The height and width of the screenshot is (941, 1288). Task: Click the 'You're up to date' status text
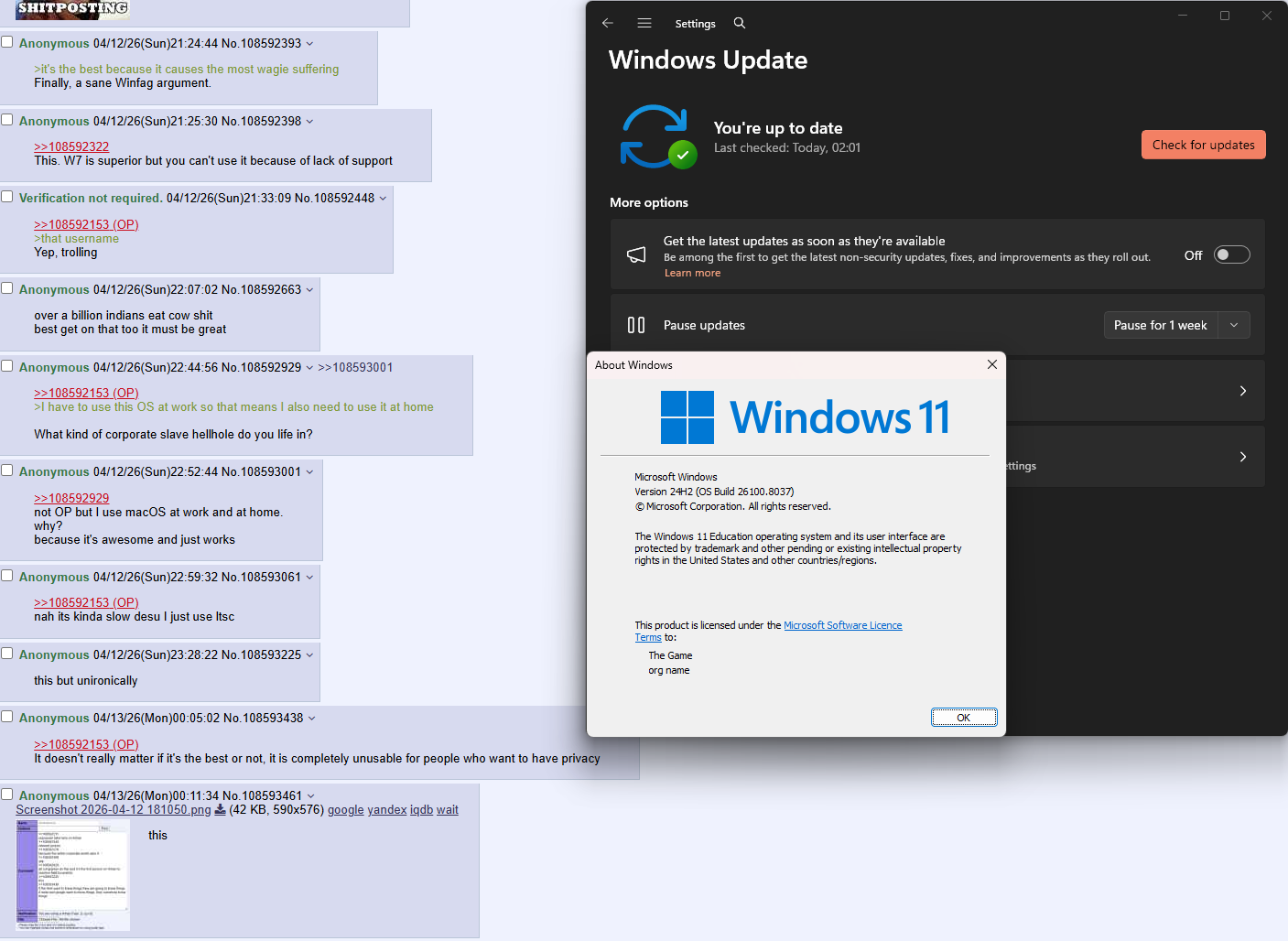[778, 128]
